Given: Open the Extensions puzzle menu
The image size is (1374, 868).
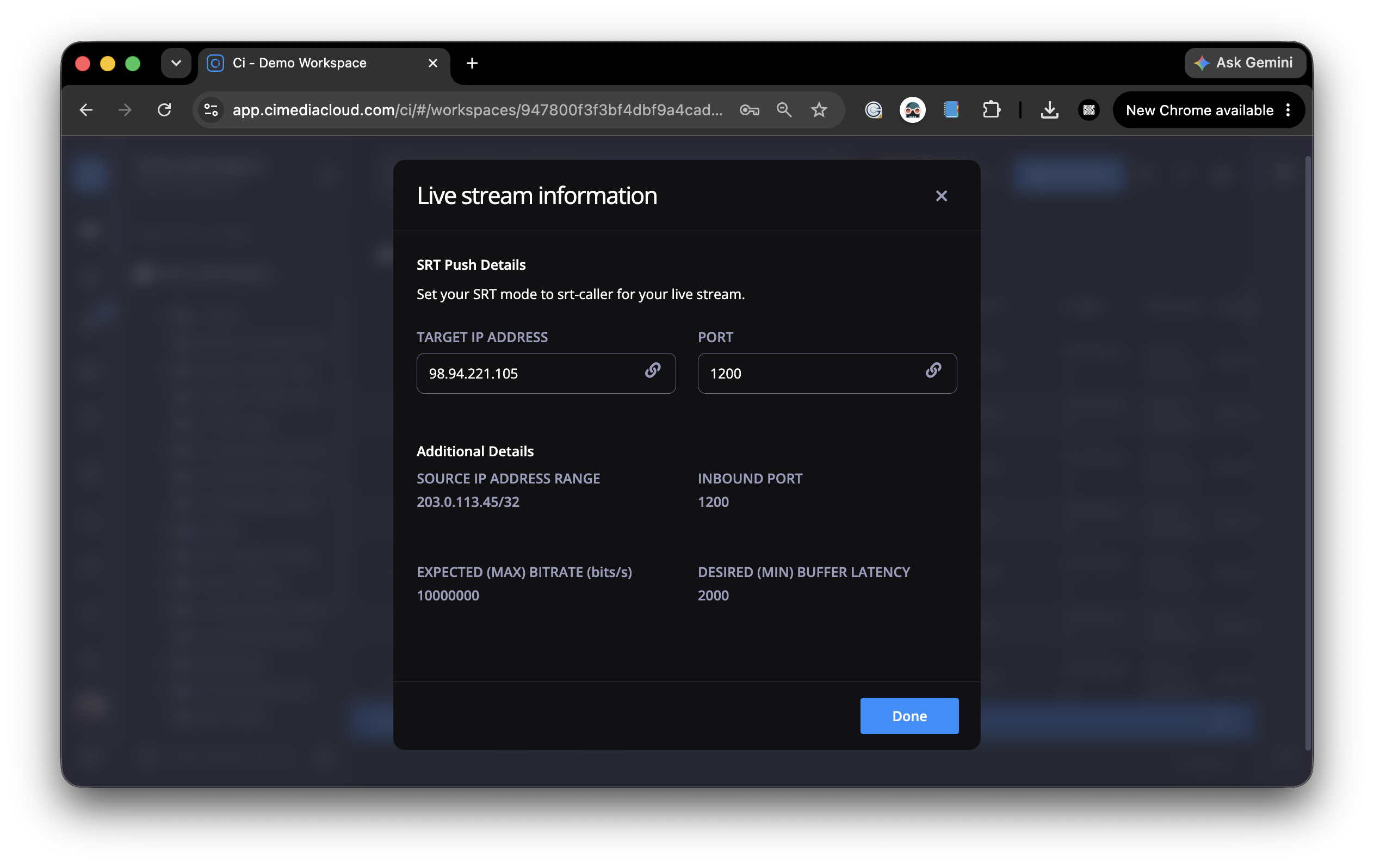Looking at the screenshot, I should coord(991,109).
